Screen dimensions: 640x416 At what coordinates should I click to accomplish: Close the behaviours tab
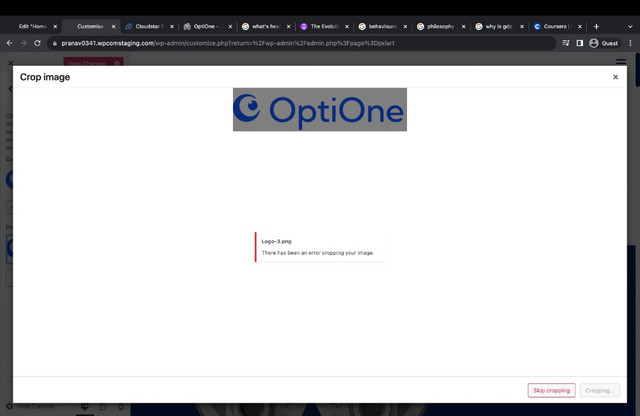point(405,27)
